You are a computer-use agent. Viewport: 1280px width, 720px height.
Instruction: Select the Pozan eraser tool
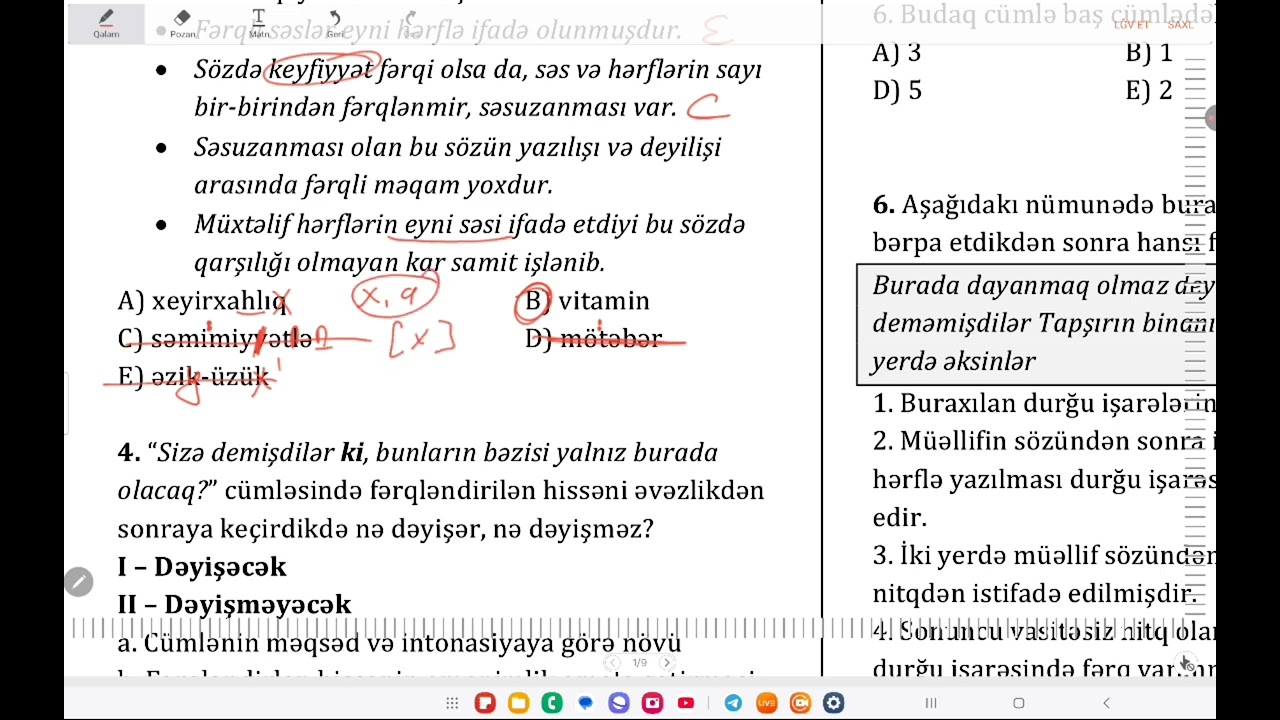pos(182,23)
